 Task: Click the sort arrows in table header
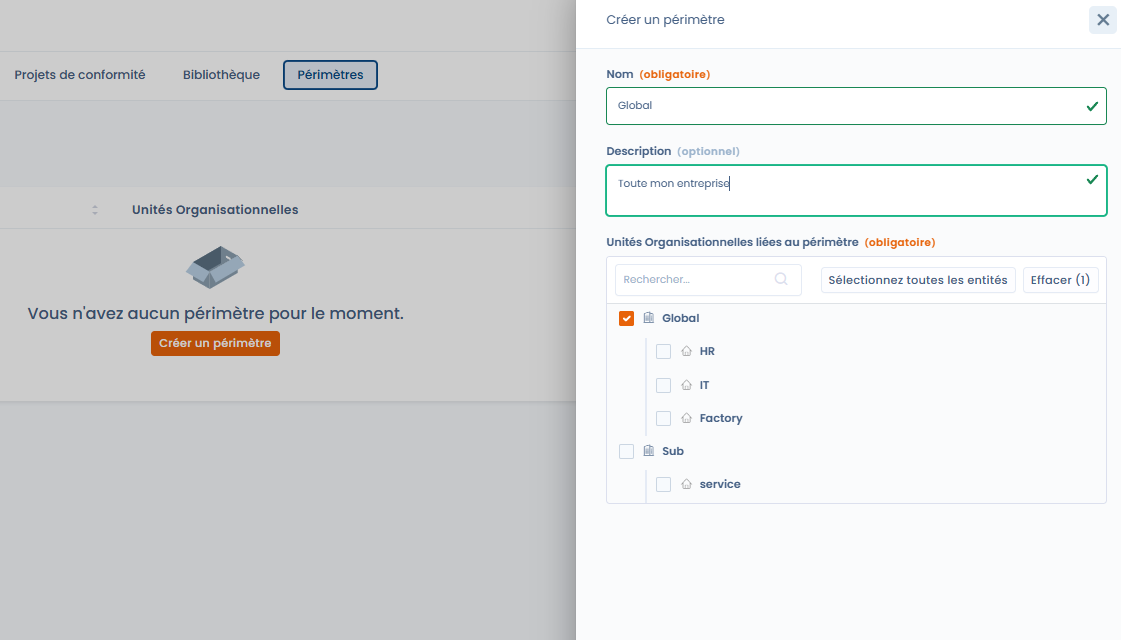tap(95, 210)
